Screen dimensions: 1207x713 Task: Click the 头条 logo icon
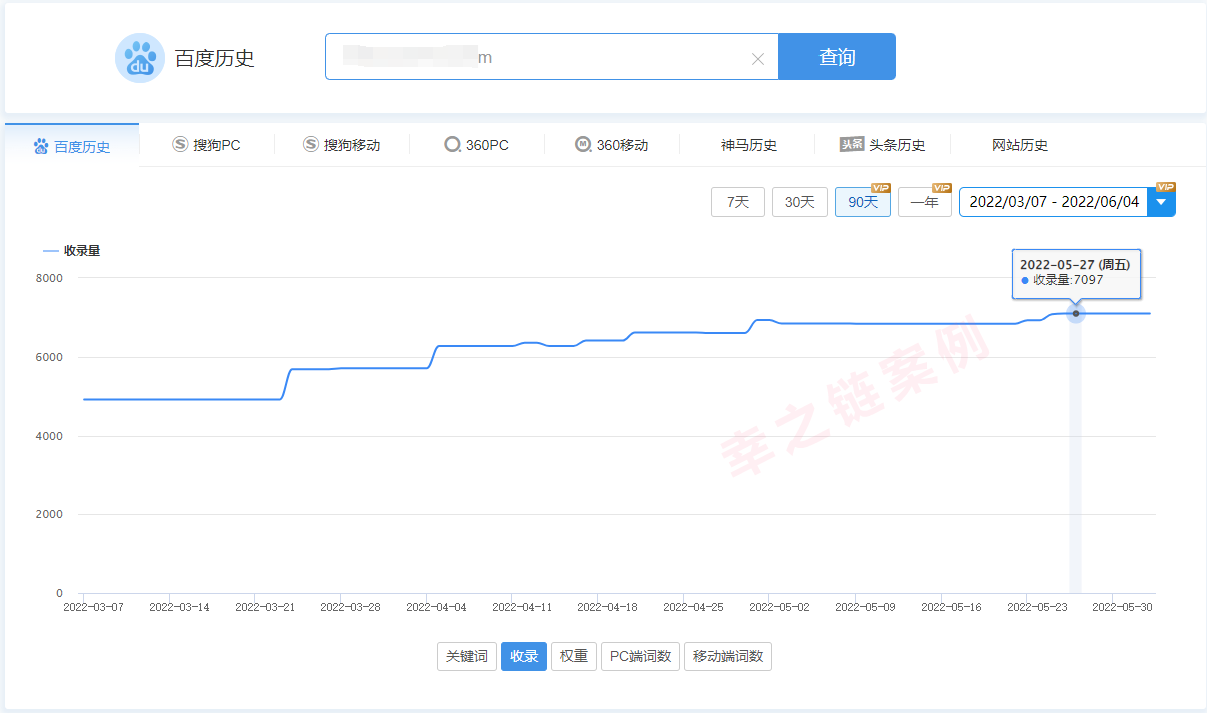[852, 145]
